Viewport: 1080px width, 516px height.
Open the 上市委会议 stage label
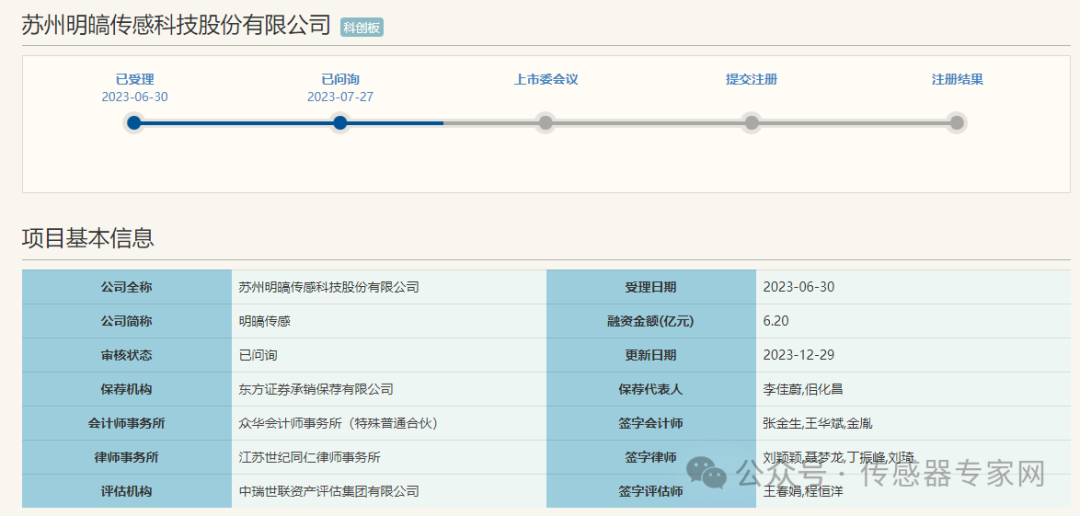click(546, 79)
